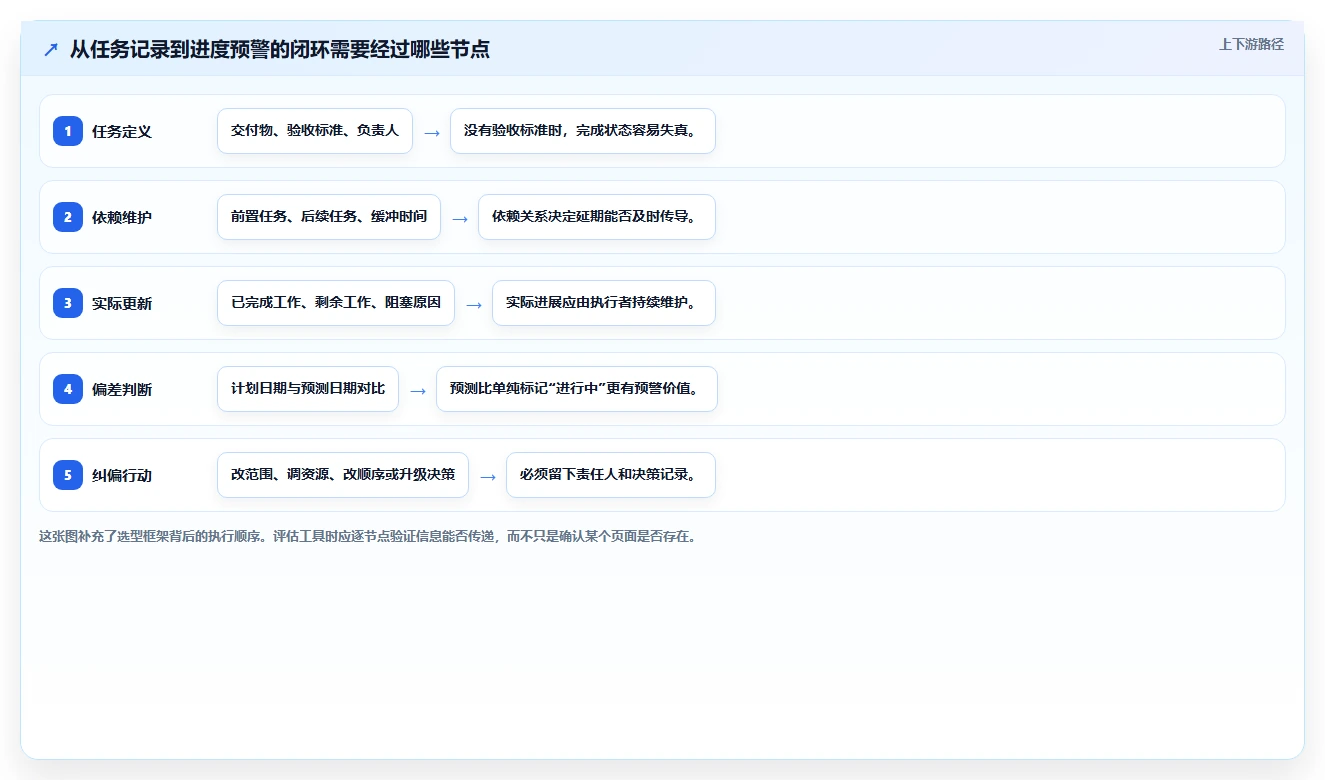Click the footnote starting with 这张图补充了选型框架
The width and height of the screenshot is (1325, 780).
click(x=367, y=536)
